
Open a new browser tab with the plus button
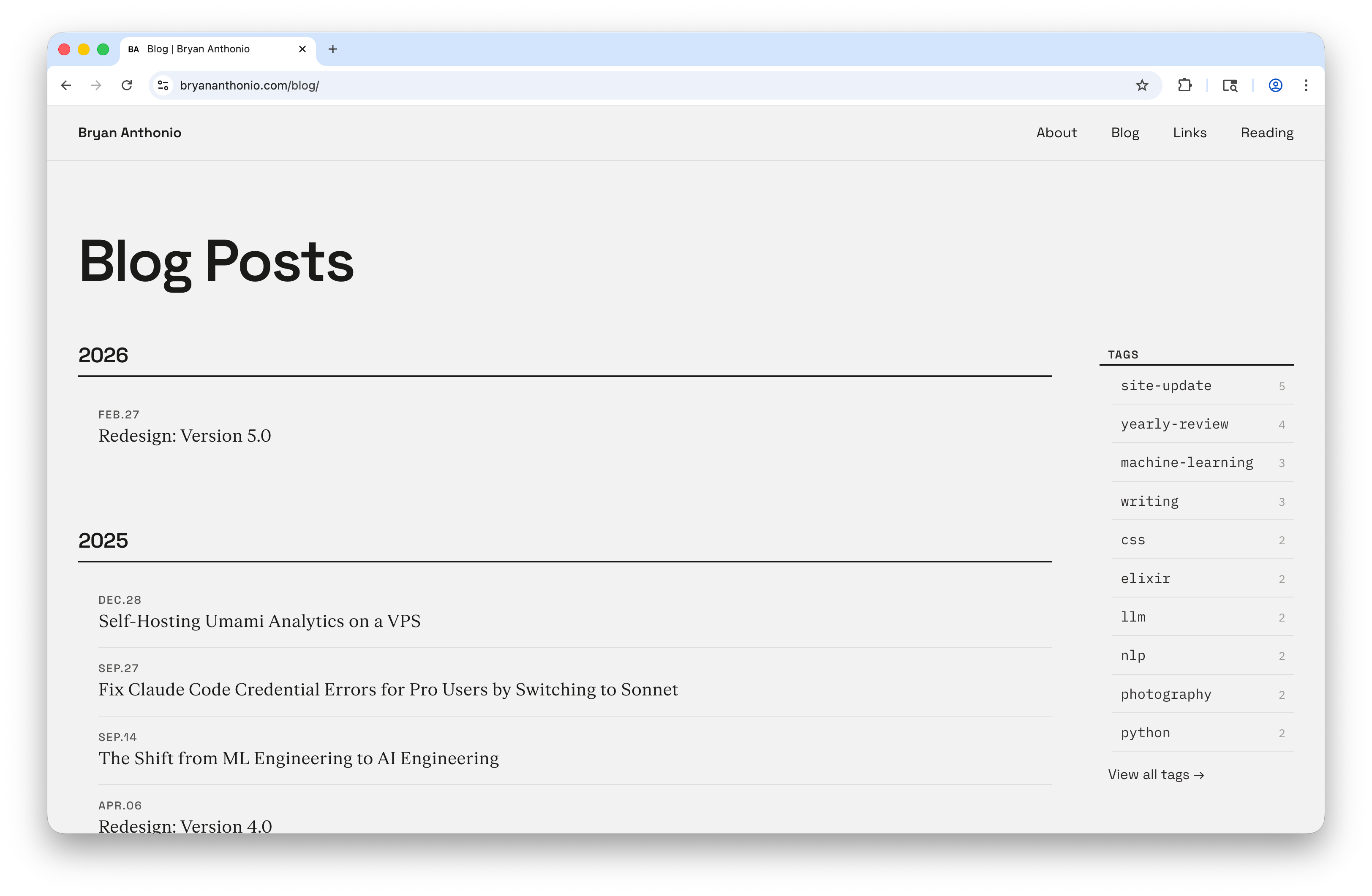pyautogui.click(x=332, y=49)
